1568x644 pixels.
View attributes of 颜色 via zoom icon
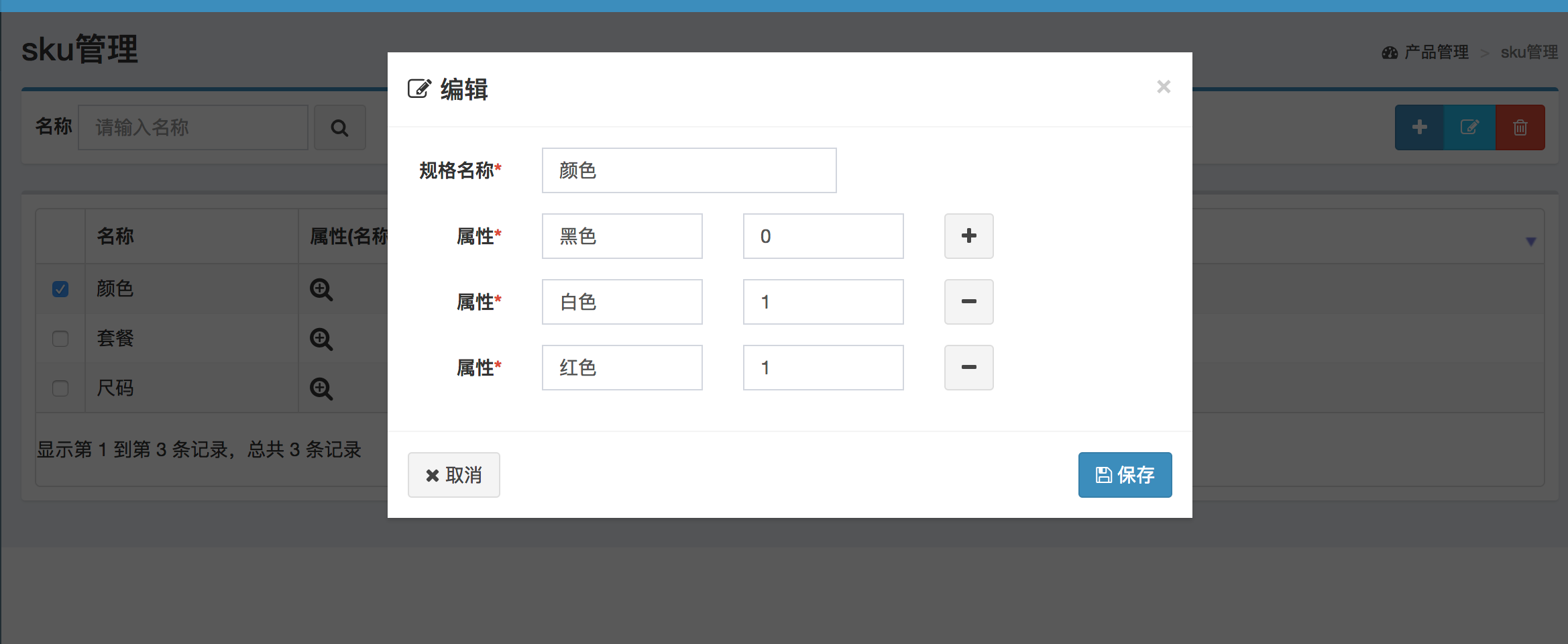tap(321, 289)
